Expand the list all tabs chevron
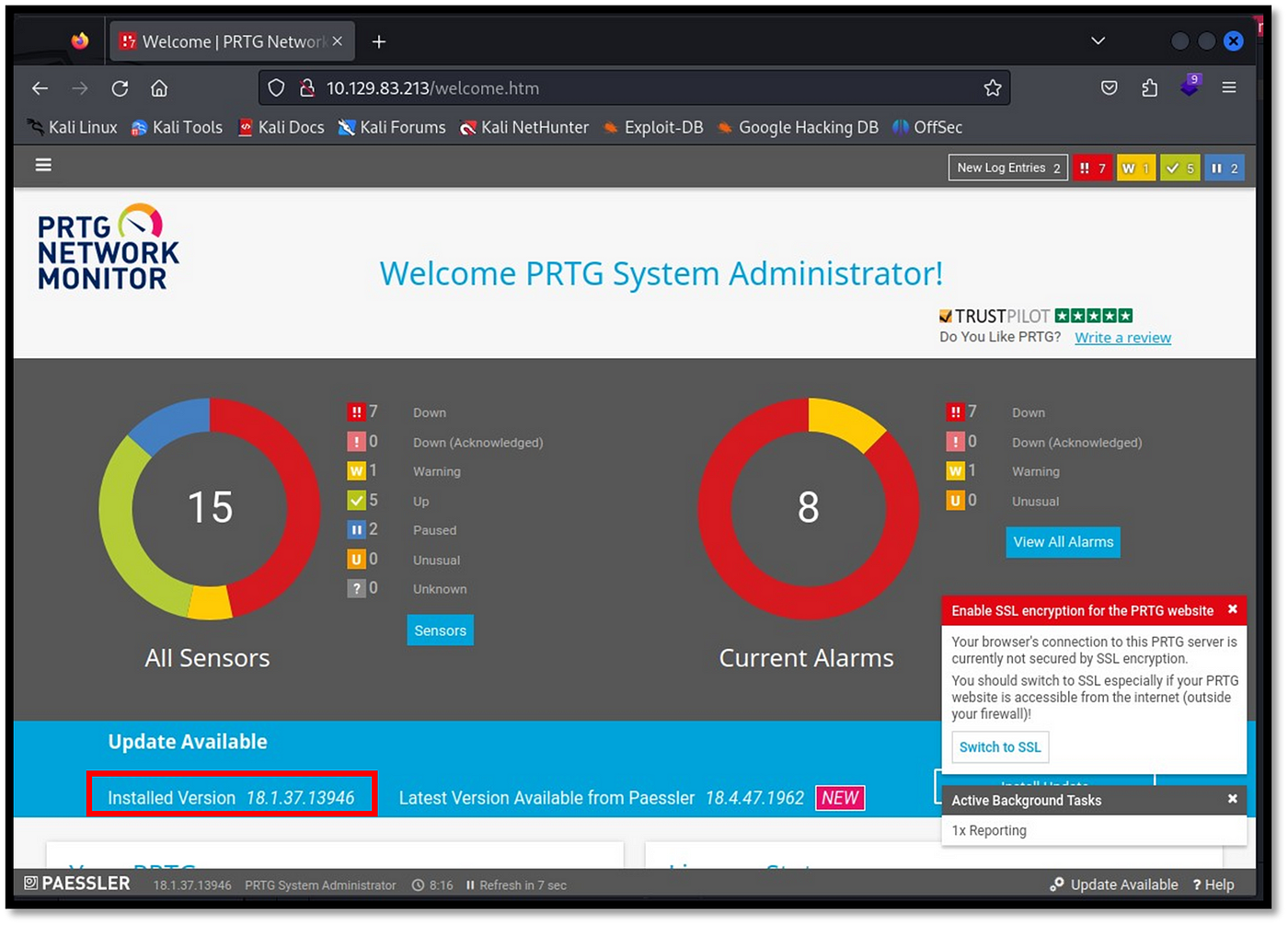Image resolution: width=1288 pixels, height=925 pixels. (1098, 41)
